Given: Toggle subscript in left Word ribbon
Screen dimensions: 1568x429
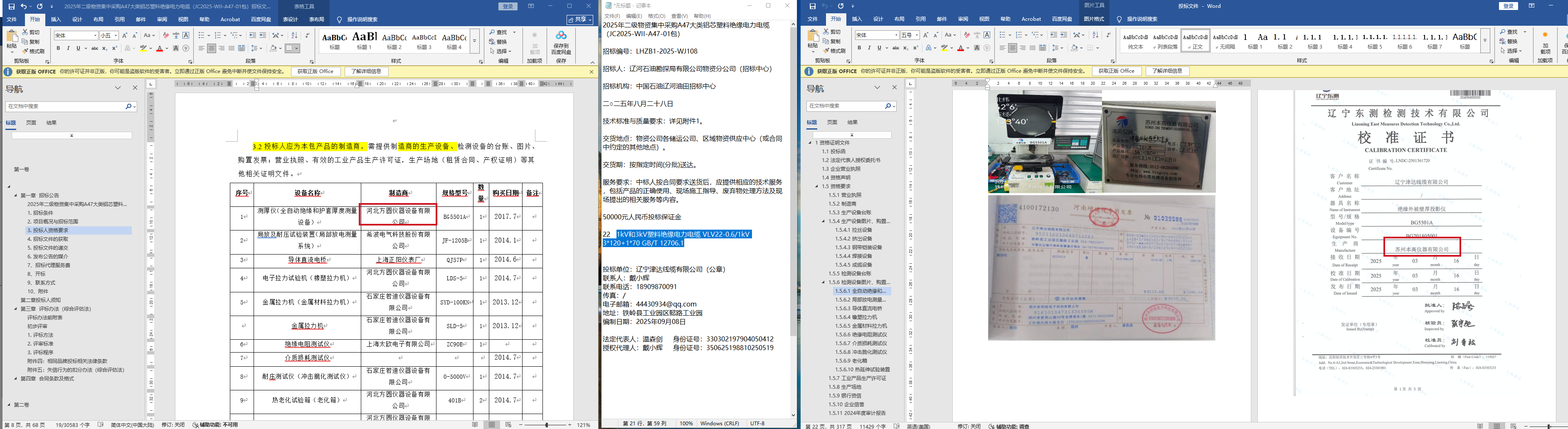Looking at the screenshot, I should [x=105, y=48].
